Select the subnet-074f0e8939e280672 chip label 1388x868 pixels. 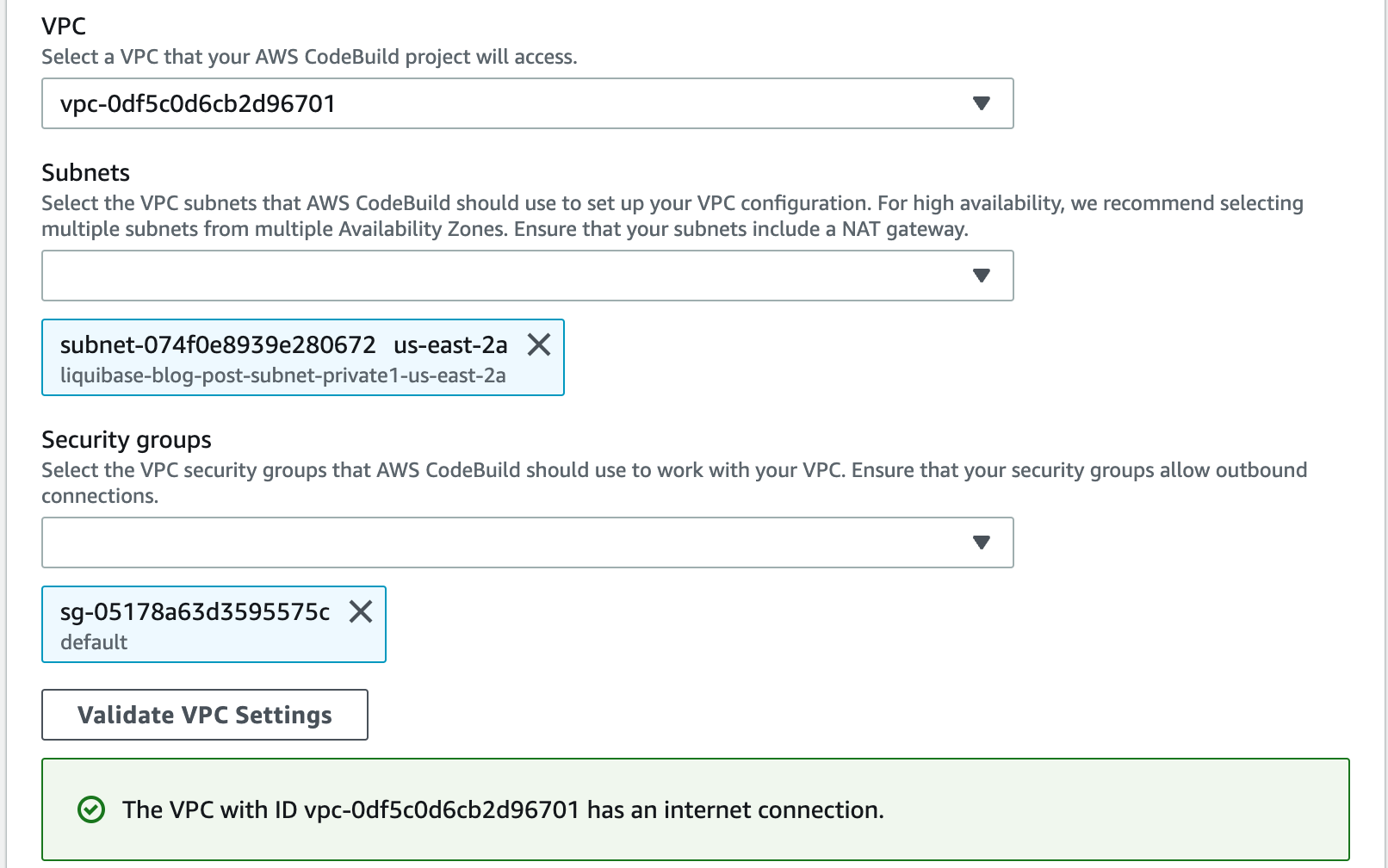pos(218,344)
